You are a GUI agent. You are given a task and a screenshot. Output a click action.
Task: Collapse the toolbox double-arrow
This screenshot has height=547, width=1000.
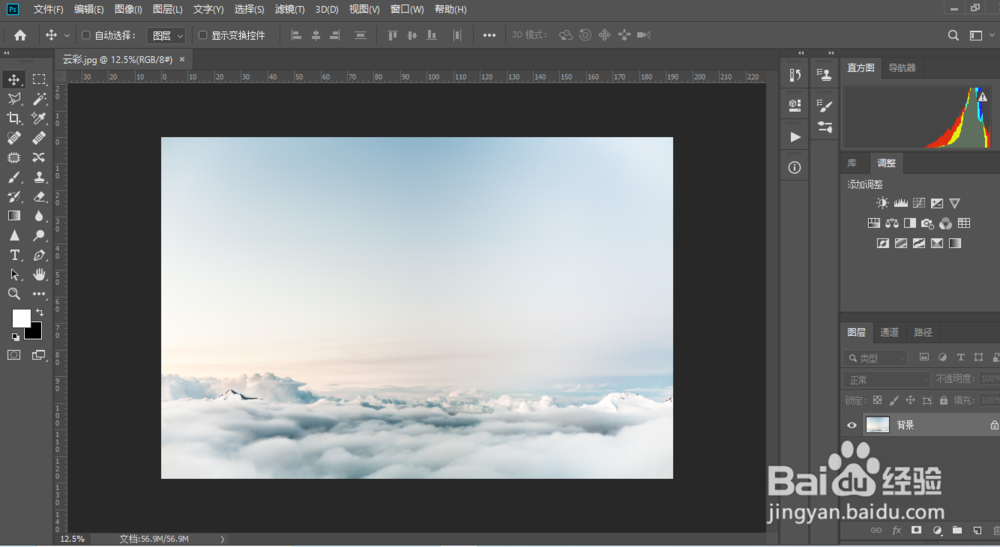point(7,53)
